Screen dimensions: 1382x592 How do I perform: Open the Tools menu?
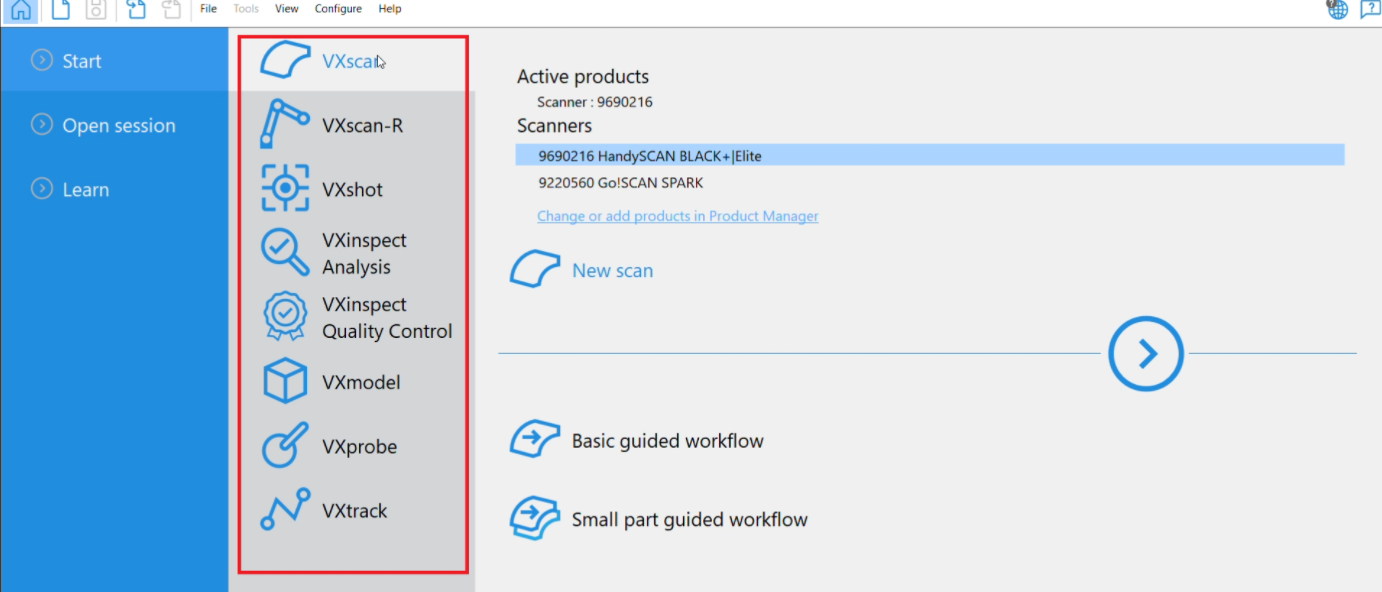pos(246,9)
